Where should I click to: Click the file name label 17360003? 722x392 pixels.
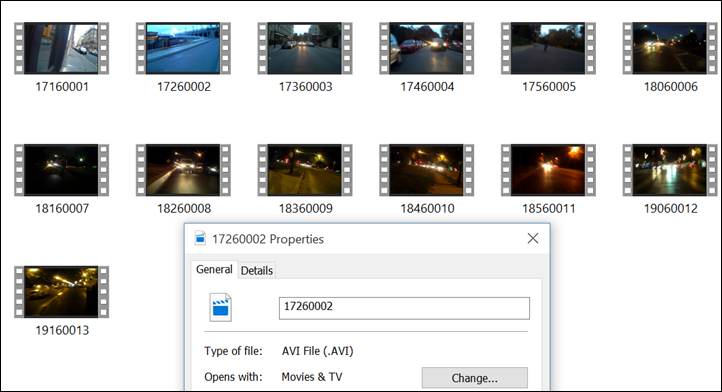tap(305, 87)
